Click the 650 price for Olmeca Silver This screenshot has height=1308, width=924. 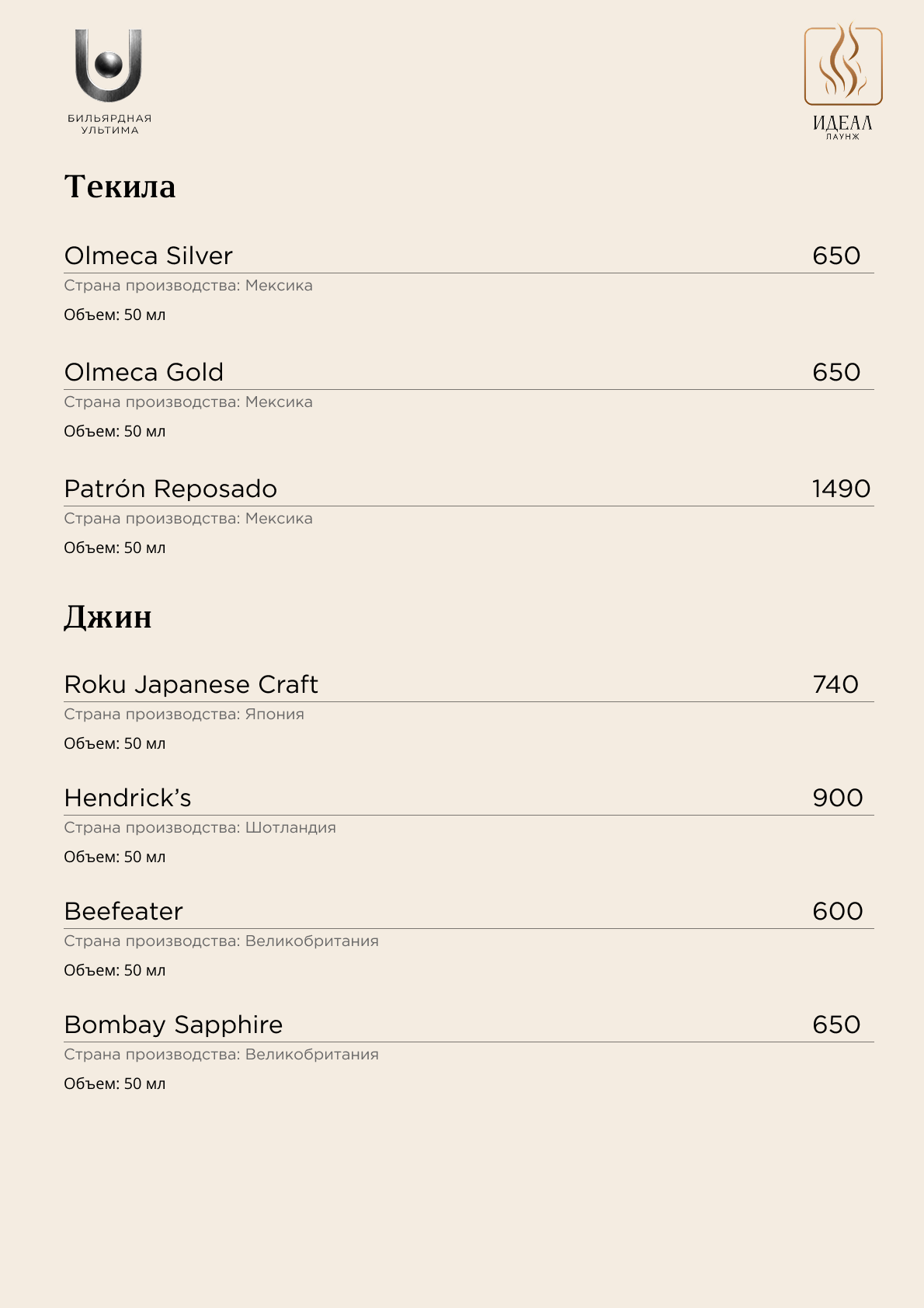point(836,256)
